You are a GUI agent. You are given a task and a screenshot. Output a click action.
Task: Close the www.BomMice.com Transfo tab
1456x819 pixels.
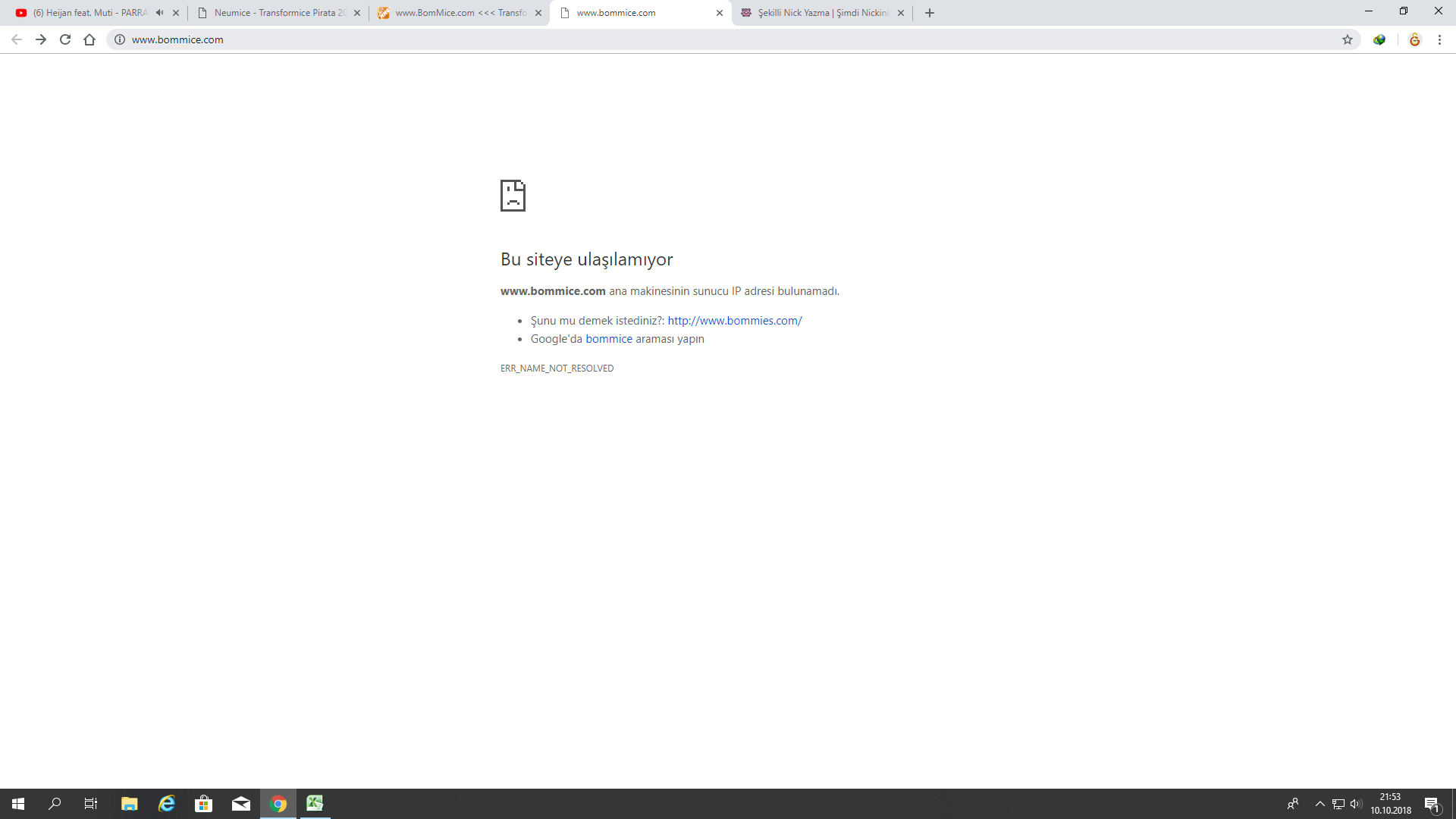[538, 13]
